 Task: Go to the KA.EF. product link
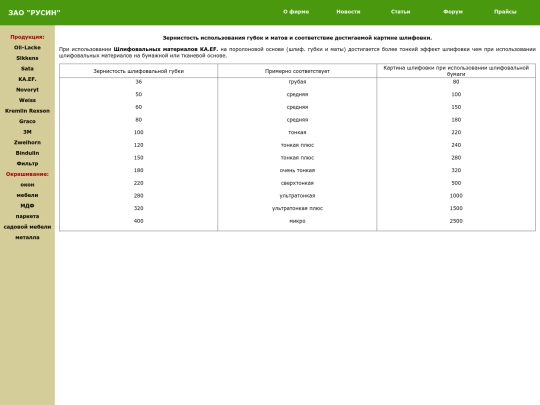tap(27, 79)
